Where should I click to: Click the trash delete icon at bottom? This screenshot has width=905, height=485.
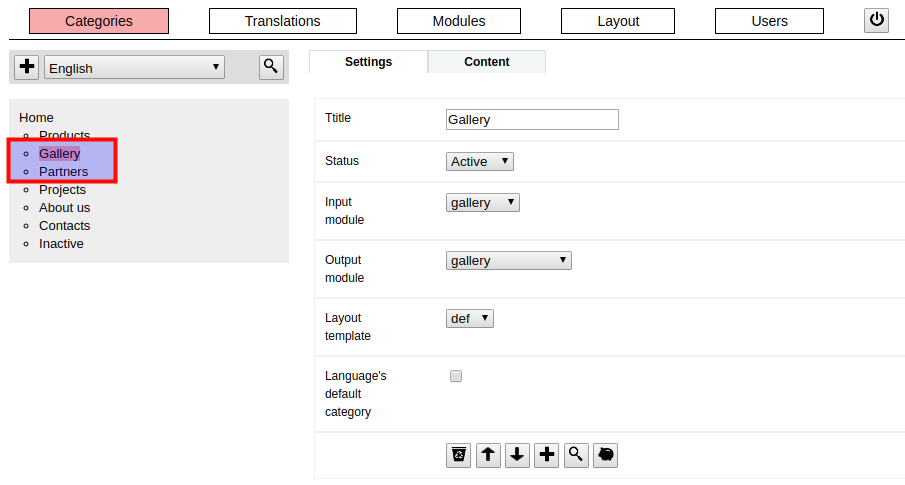coord(459,455)
